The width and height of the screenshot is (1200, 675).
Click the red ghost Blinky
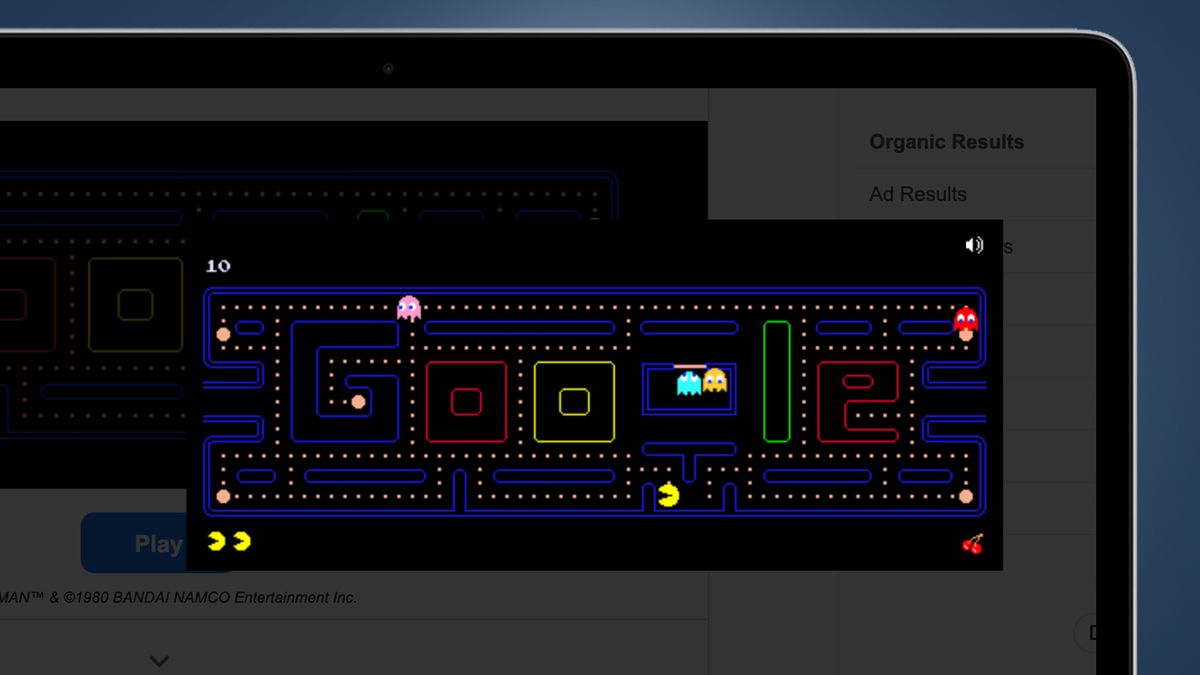coord(965,319)
